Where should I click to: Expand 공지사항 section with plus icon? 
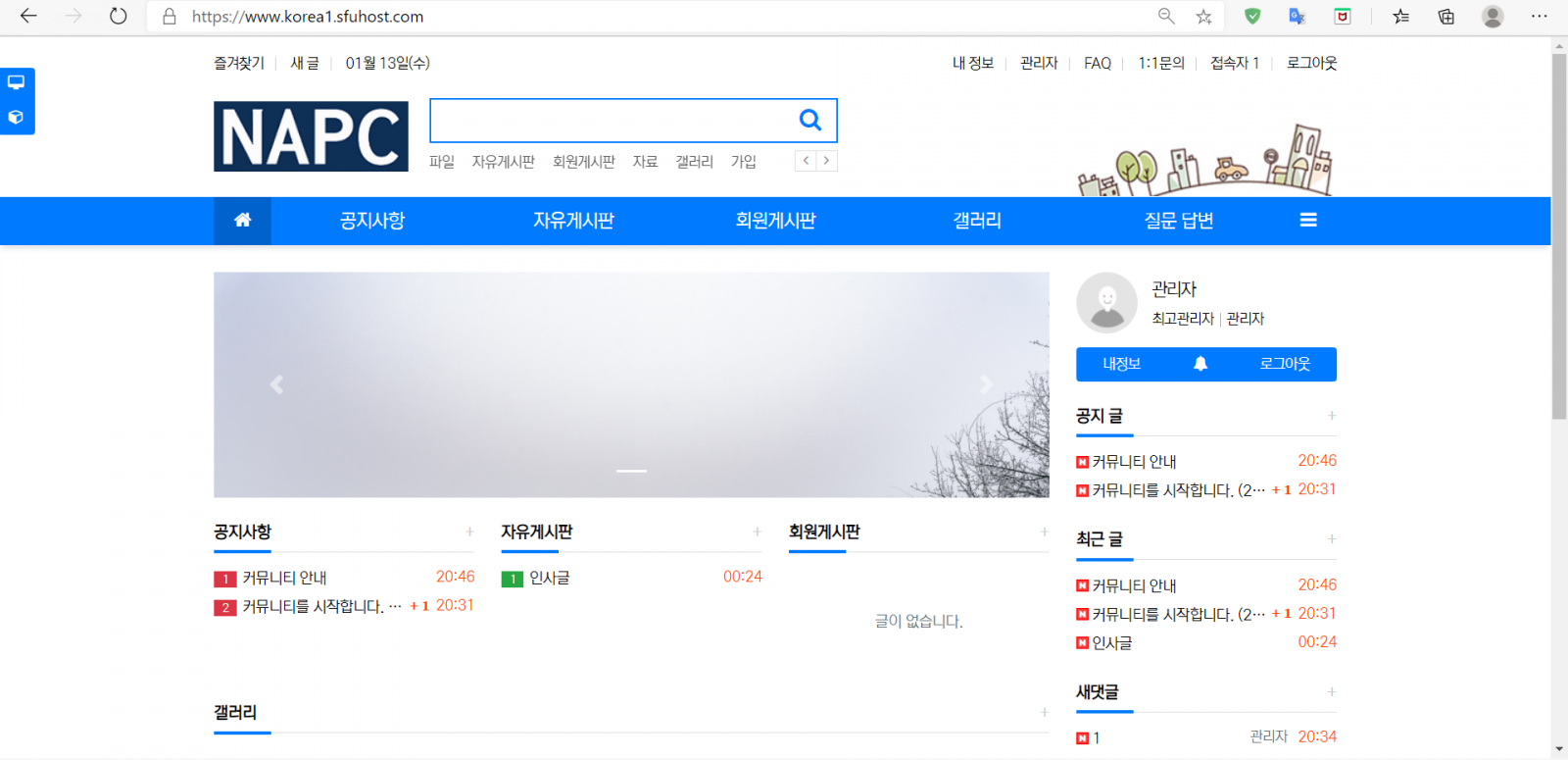(469, 532)
